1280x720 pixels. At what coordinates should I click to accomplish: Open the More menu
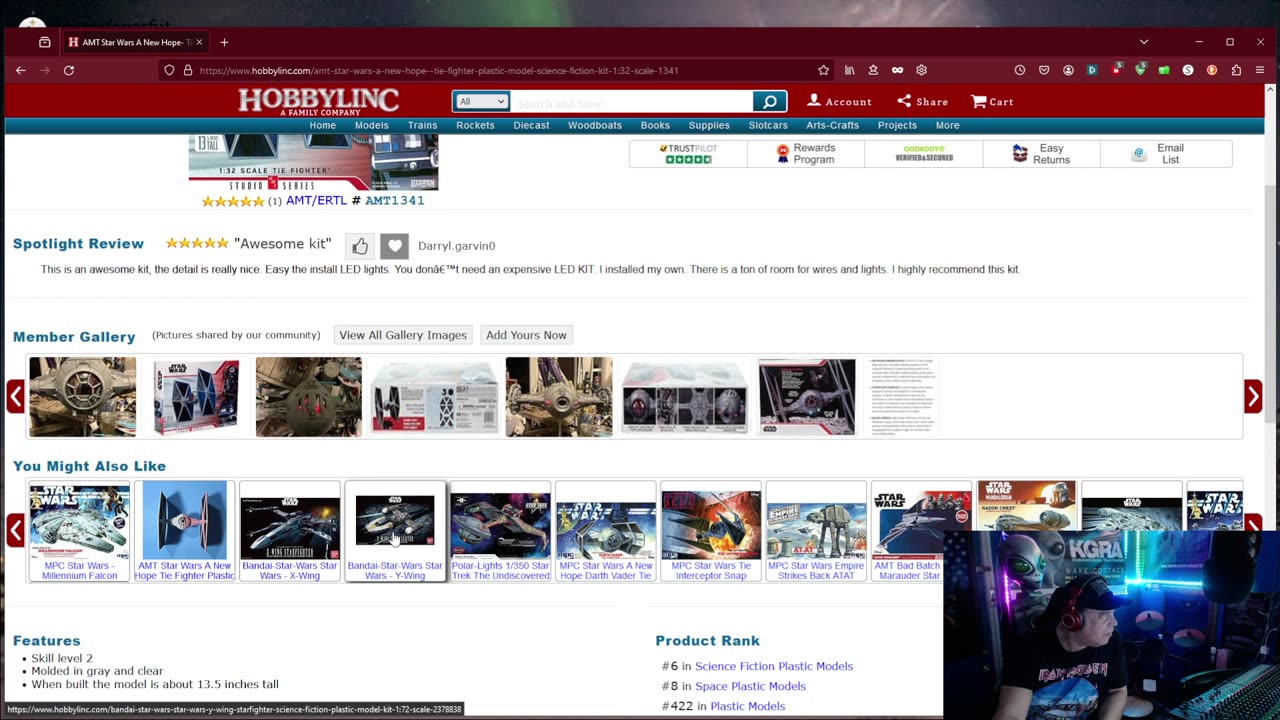947,125
